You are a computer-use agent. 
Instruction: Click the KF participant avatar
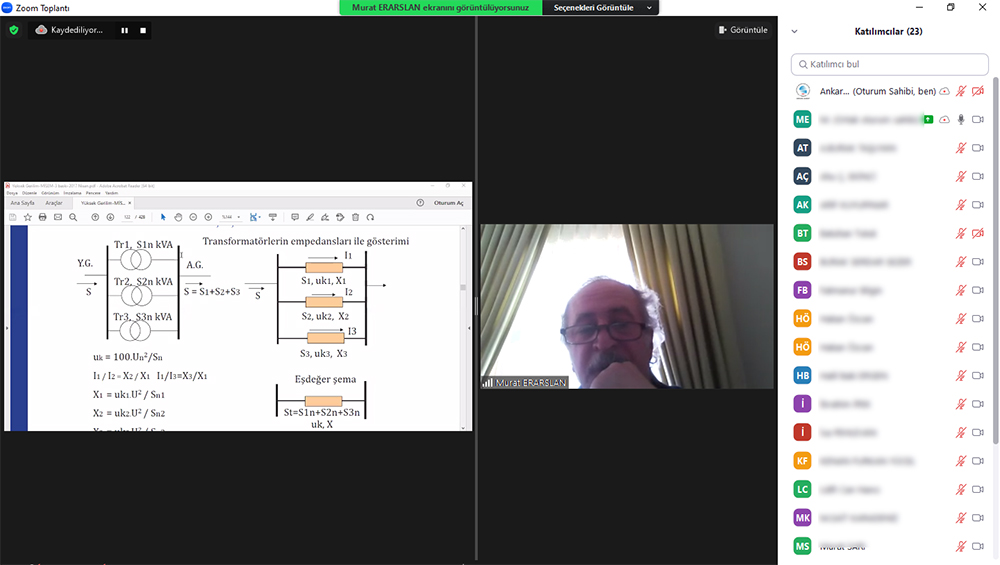click(802, 461)
